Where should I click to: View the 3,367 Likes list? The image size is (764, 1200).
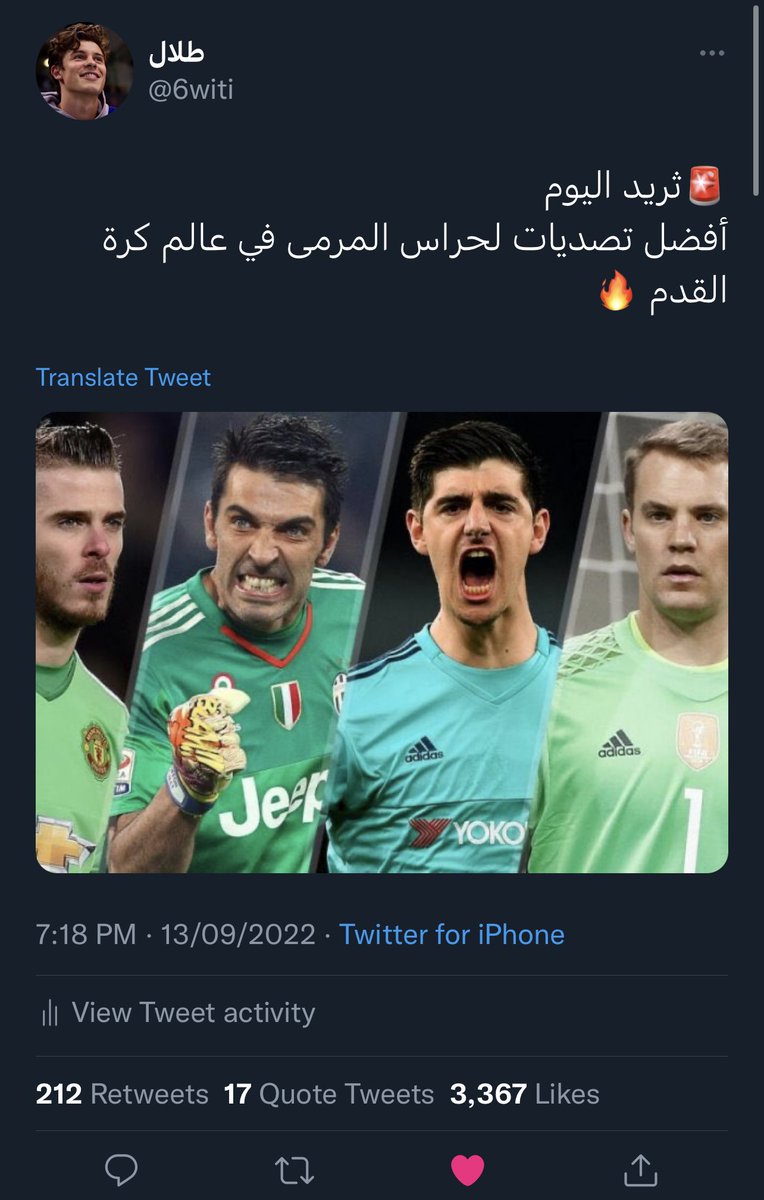pyautogui.click(x=525, y=1094)
